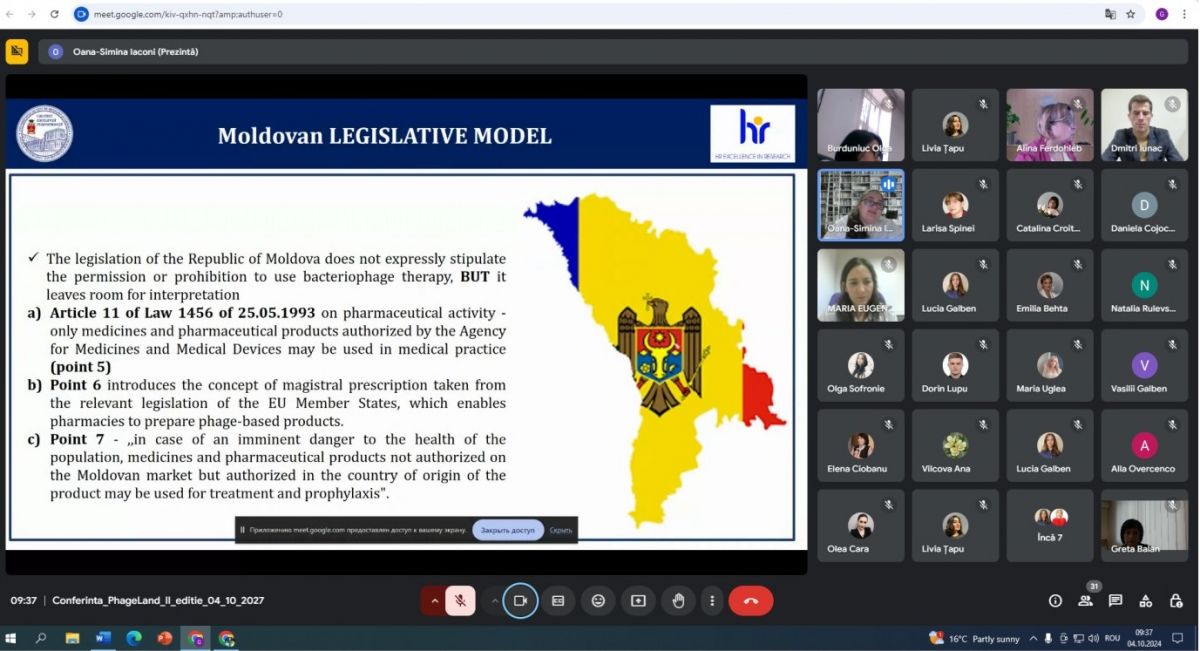Open the 'Încă 7' more participants tile
The height and width of the screenshot is (651, 1200).
coord(1049,525)
